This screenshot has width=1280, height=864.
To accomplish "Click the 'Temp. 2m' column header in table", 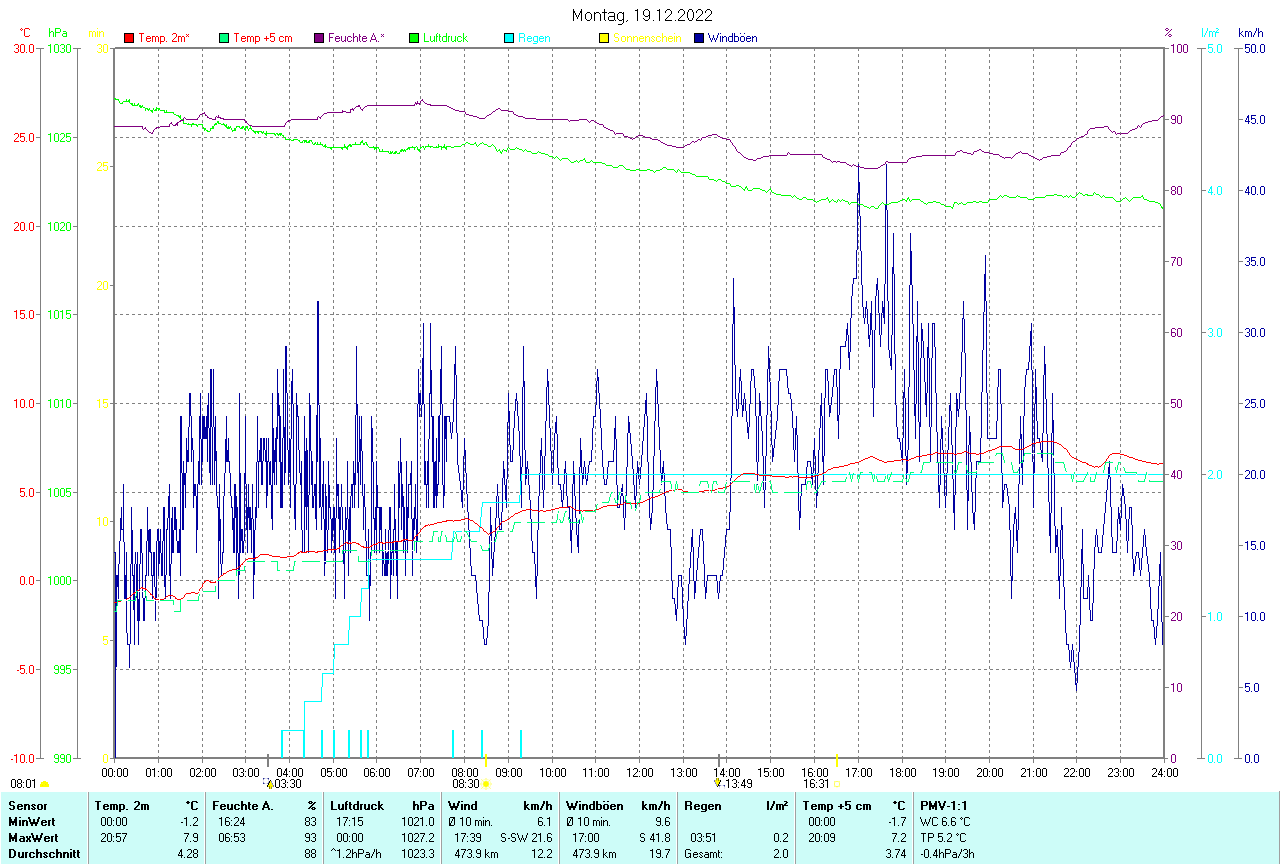I will (122, 805).
